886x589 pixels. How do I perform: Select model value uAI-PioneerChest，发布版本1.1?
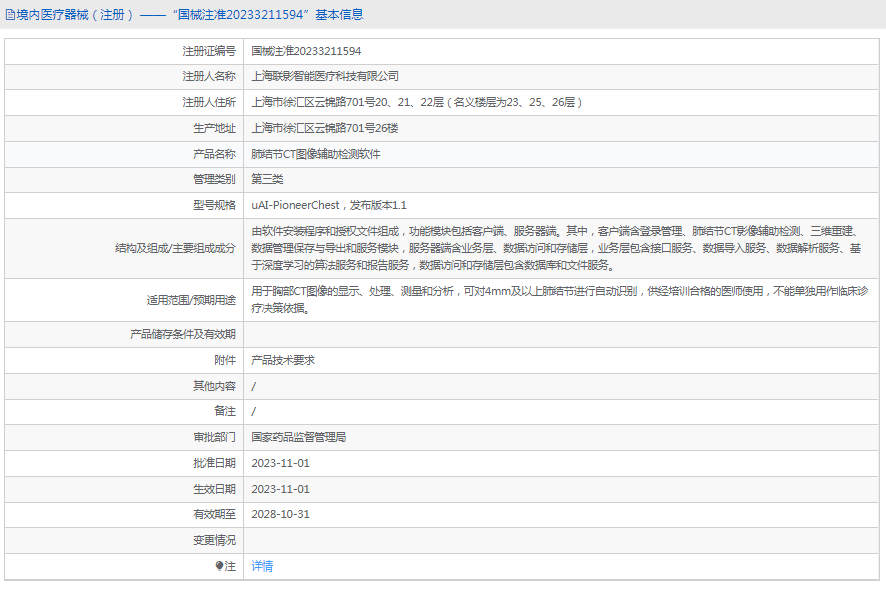click(x=329, y=205)
